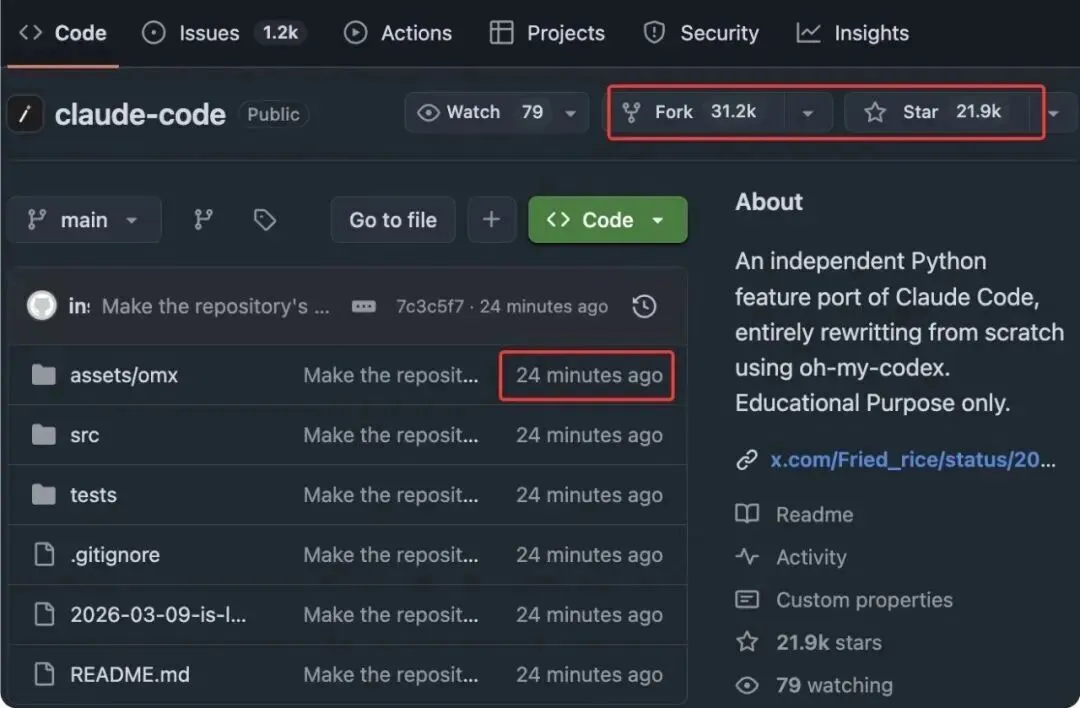The height and width of the screenshot is (708, 1080).
Task: Click the plus add file button
Action: click(491, 220)
